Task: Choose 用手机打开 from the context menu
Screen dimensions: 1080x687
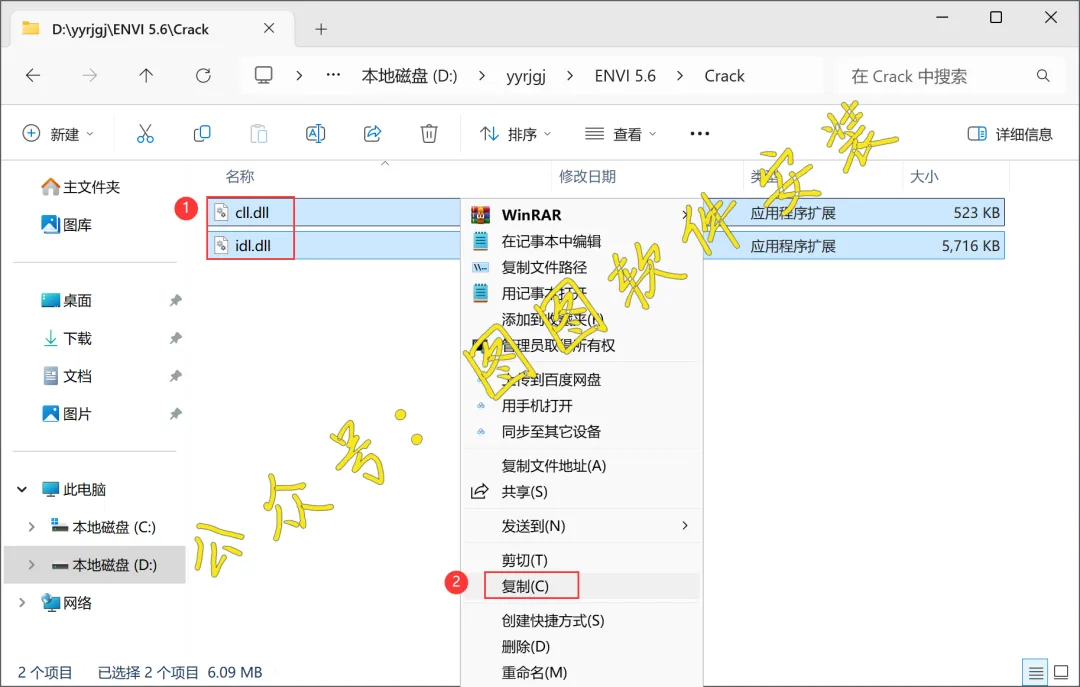Action: click(x=537, y=406)
